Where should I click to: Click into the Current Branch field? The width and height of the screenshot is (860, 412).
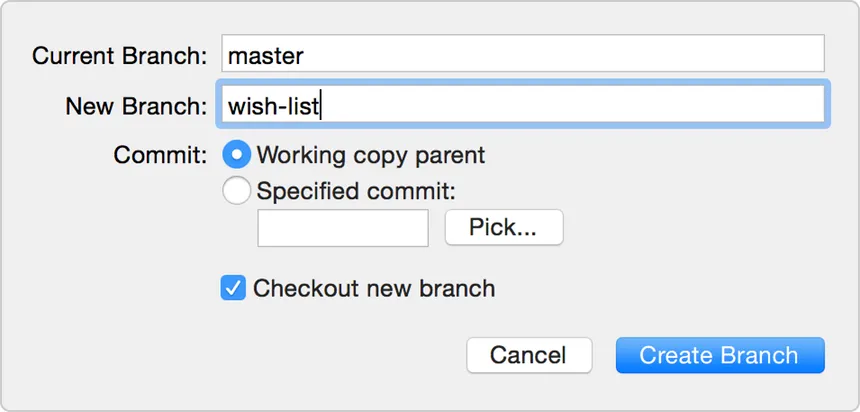click(522, 54)
